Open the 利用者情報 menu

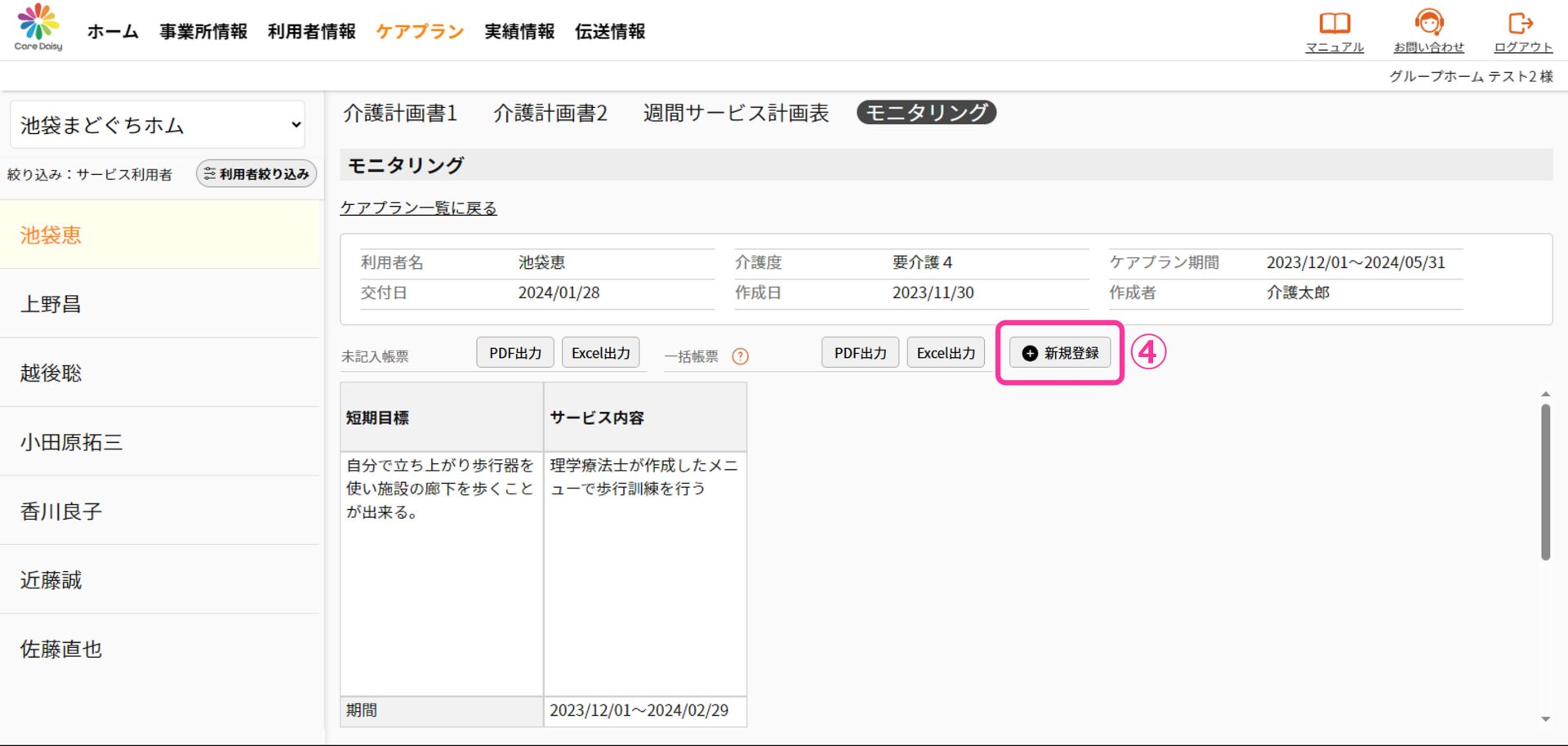[x=311, y=32]
